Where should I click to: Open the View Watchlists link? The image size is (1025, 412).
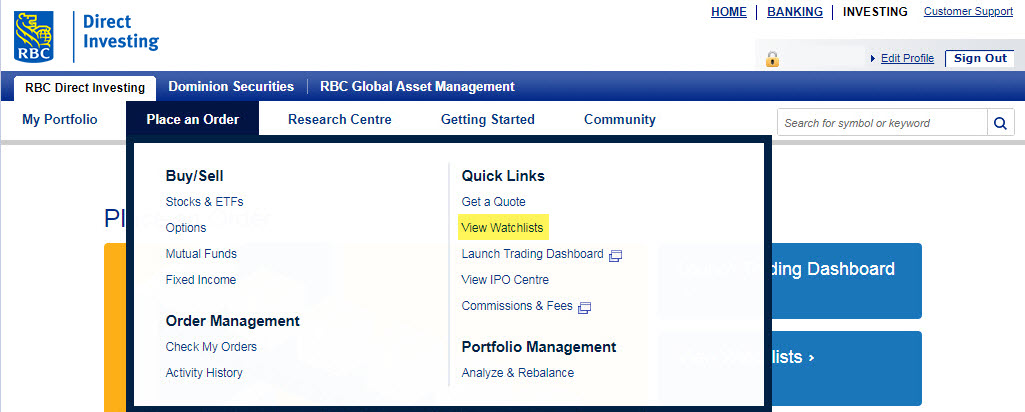[502, 228]
